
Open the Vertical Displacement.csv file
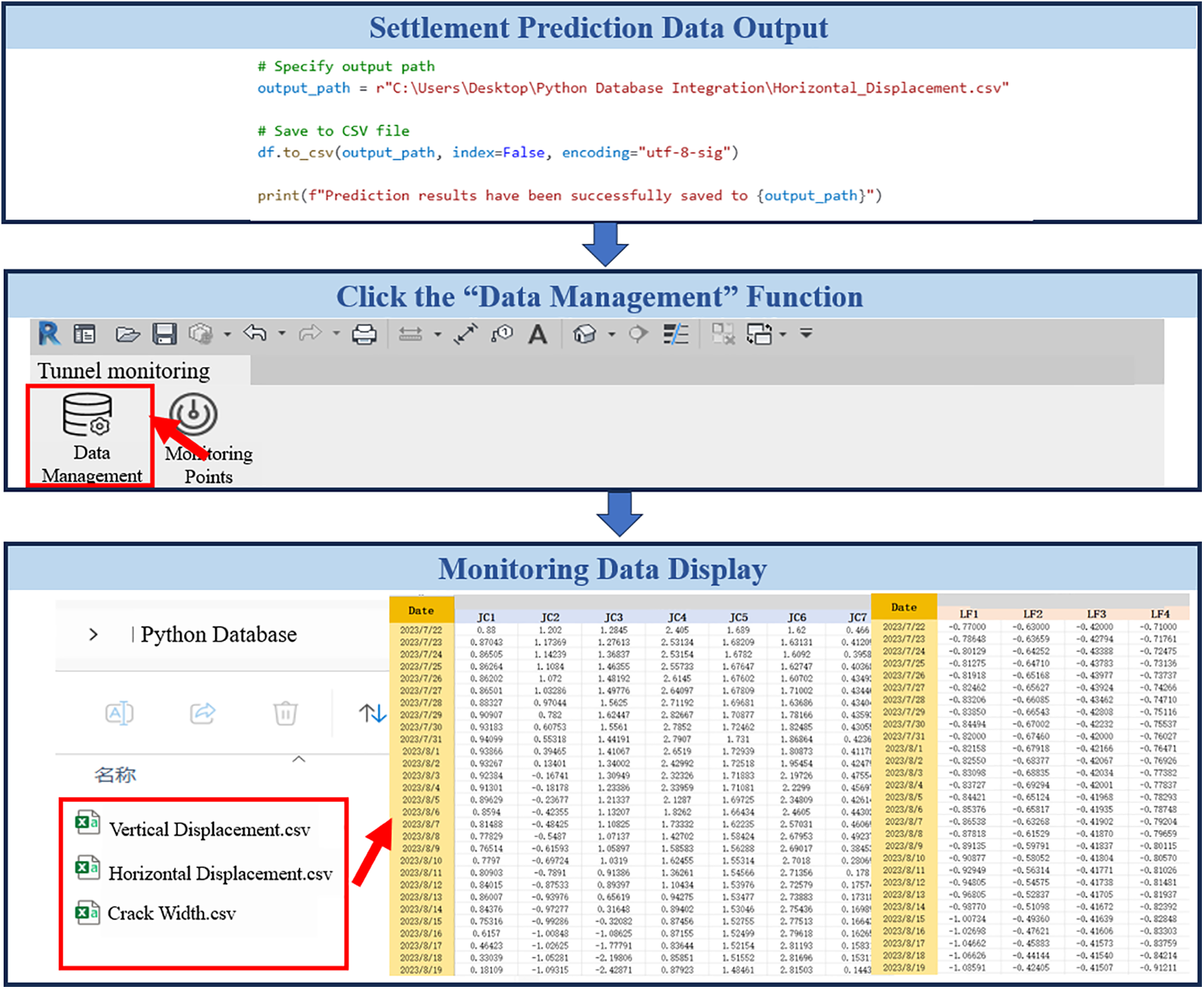(x=209, y=830)
